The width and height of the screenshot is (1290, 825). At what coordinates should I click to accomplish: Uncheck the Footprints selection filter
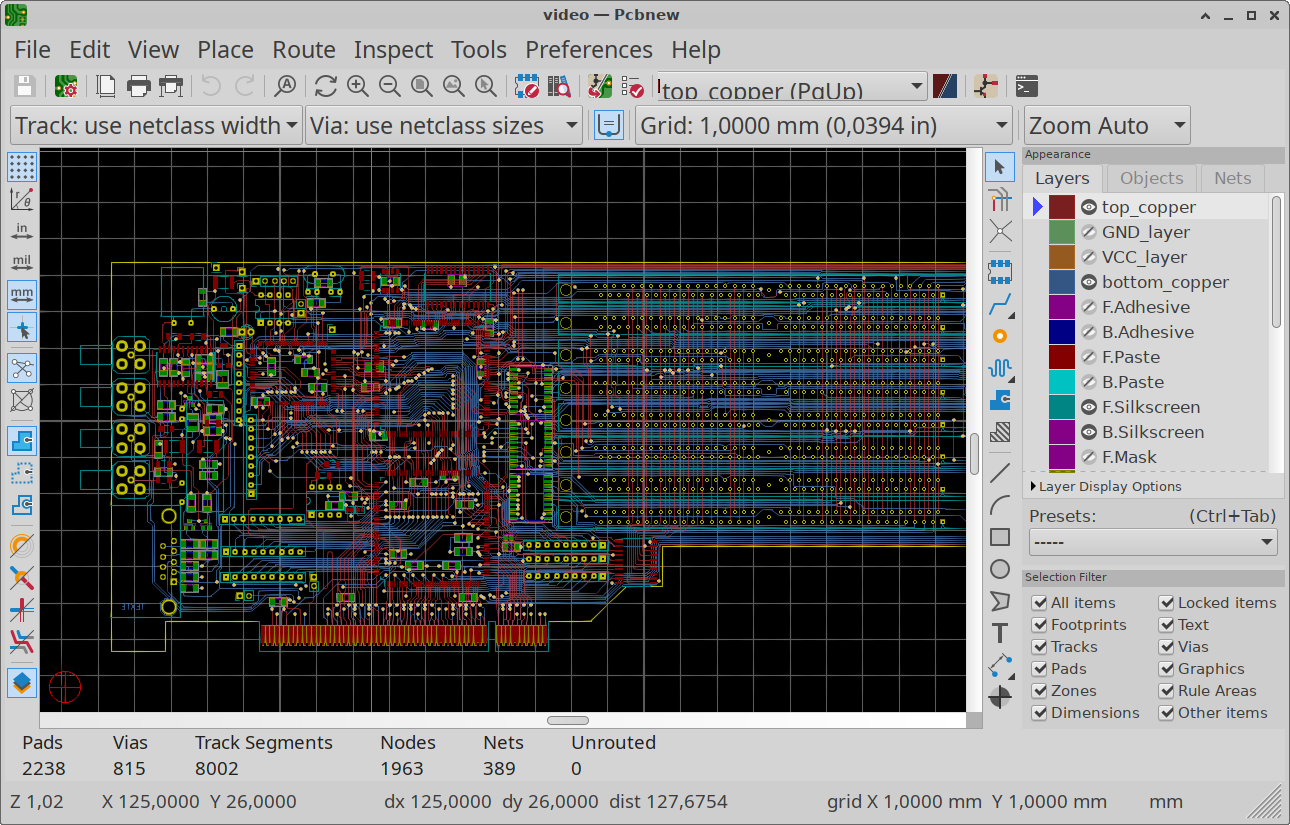click(1040, 625)
